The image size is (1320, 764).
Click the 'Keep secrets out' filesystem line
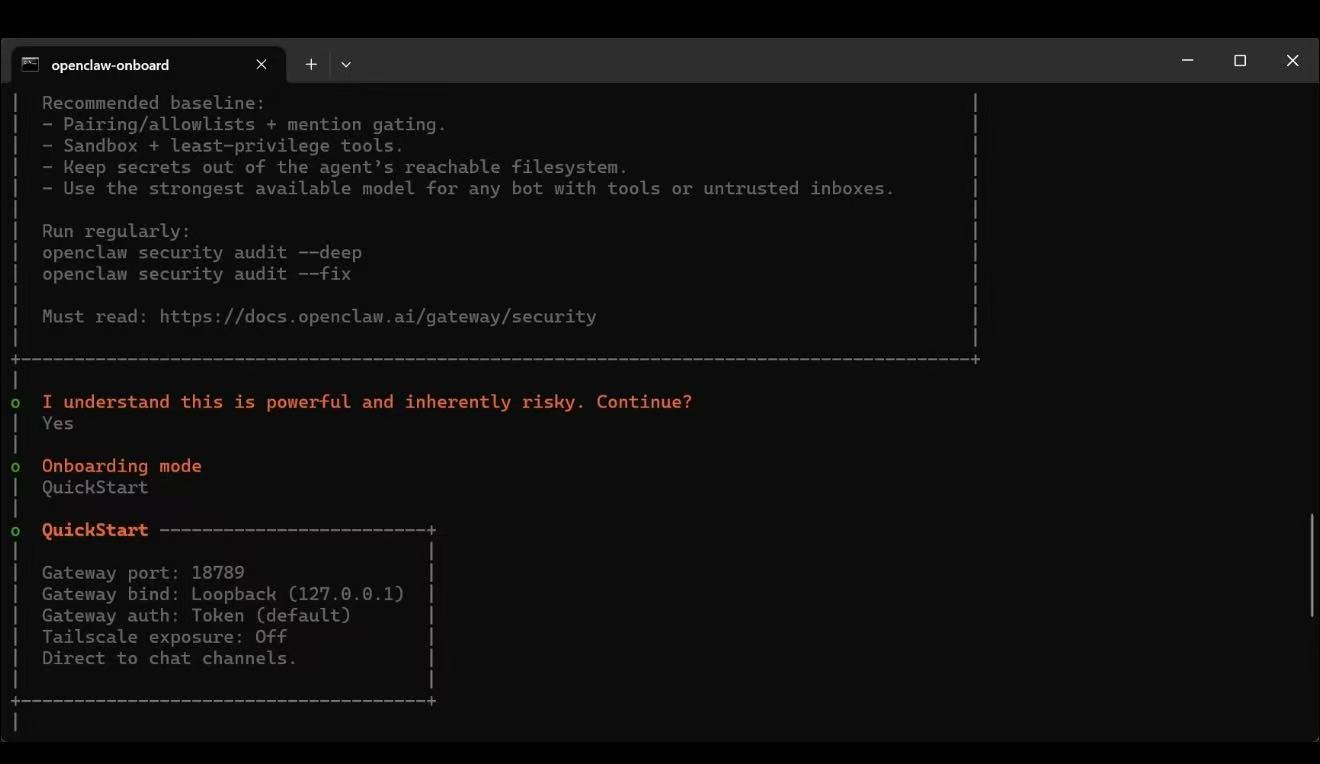[335, 167]
